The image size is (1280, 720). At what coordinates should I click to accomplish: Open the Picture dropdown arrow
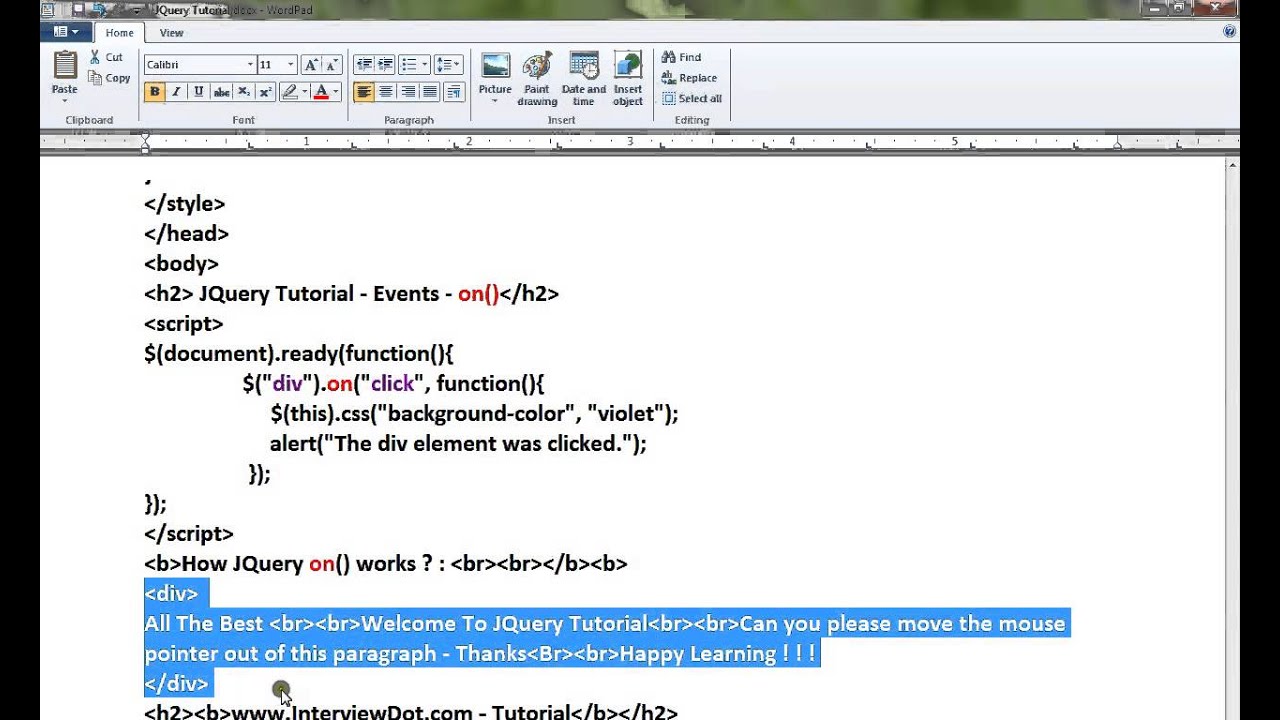coord(495,101)
